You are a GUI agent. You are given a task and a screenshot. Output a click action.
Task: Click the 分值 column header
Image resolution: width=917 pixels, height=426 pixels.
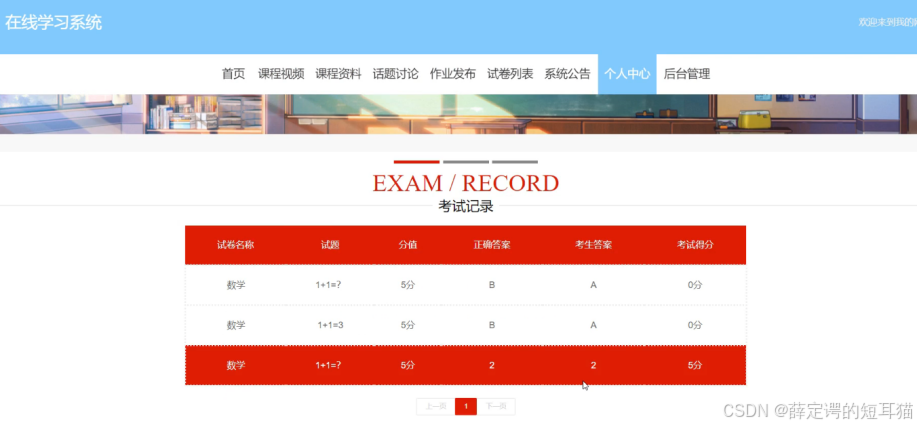pyautogui.click(x=408, y=245)
